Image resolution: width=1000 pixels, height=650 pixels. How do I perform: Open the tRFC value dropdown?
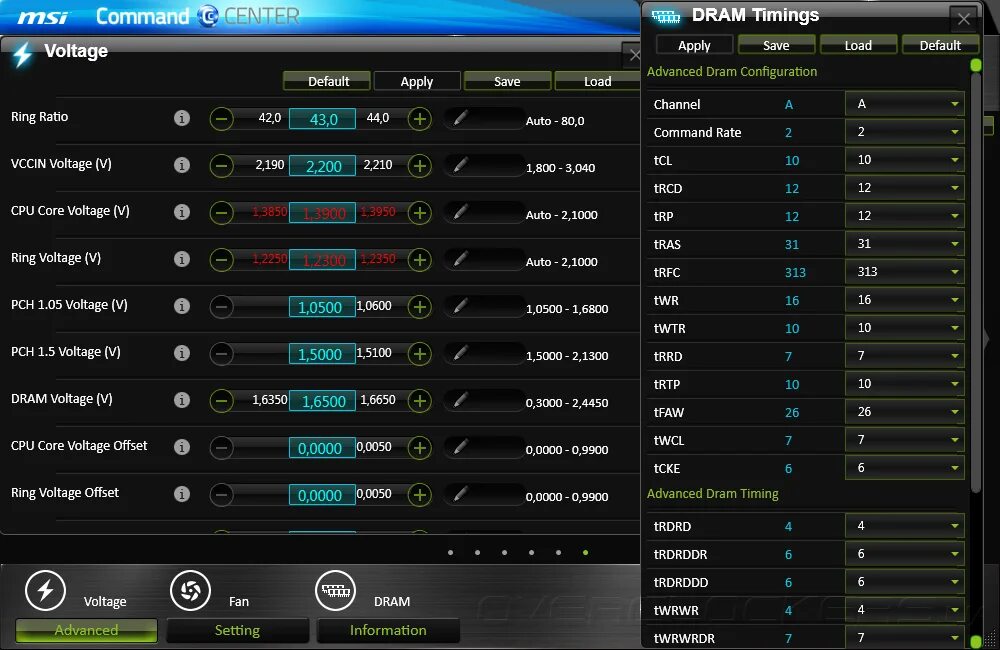click(x=905, y=272)
